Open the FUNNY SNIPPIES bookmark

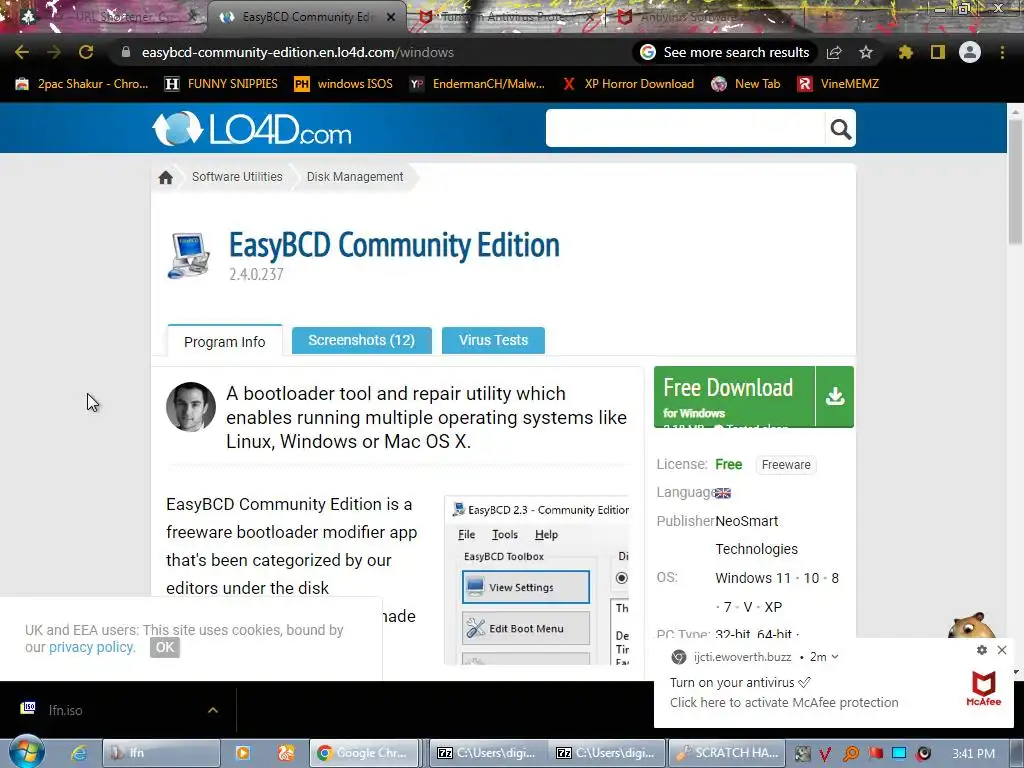[221, 84]
